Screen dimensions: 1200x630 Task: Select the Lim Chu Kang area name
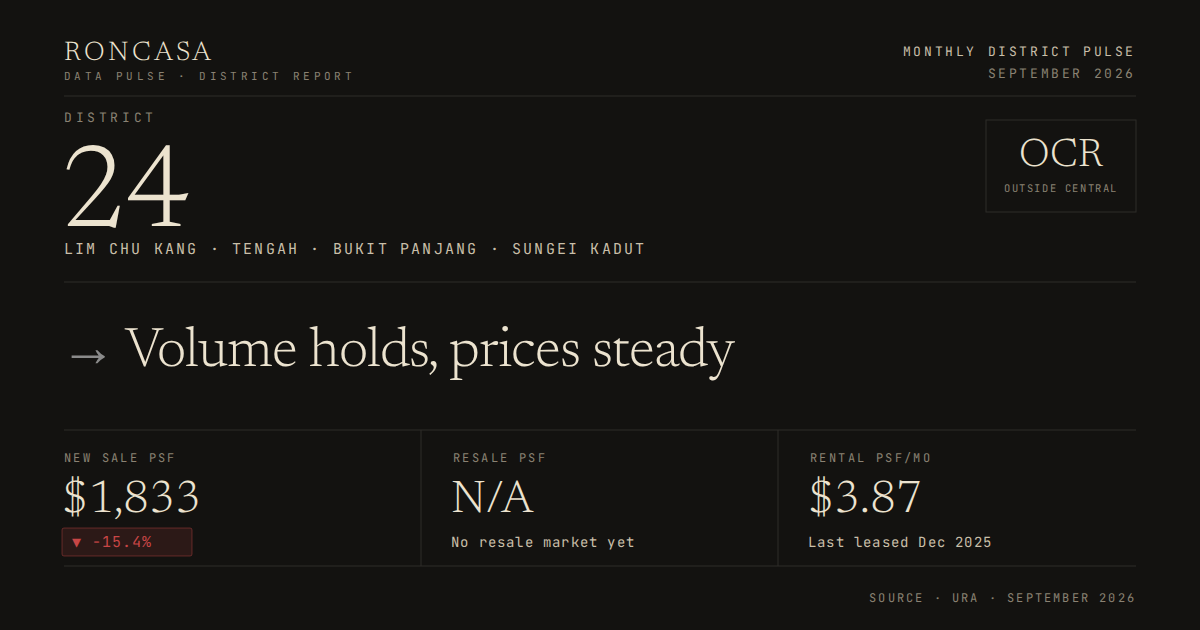pos(130,249)
